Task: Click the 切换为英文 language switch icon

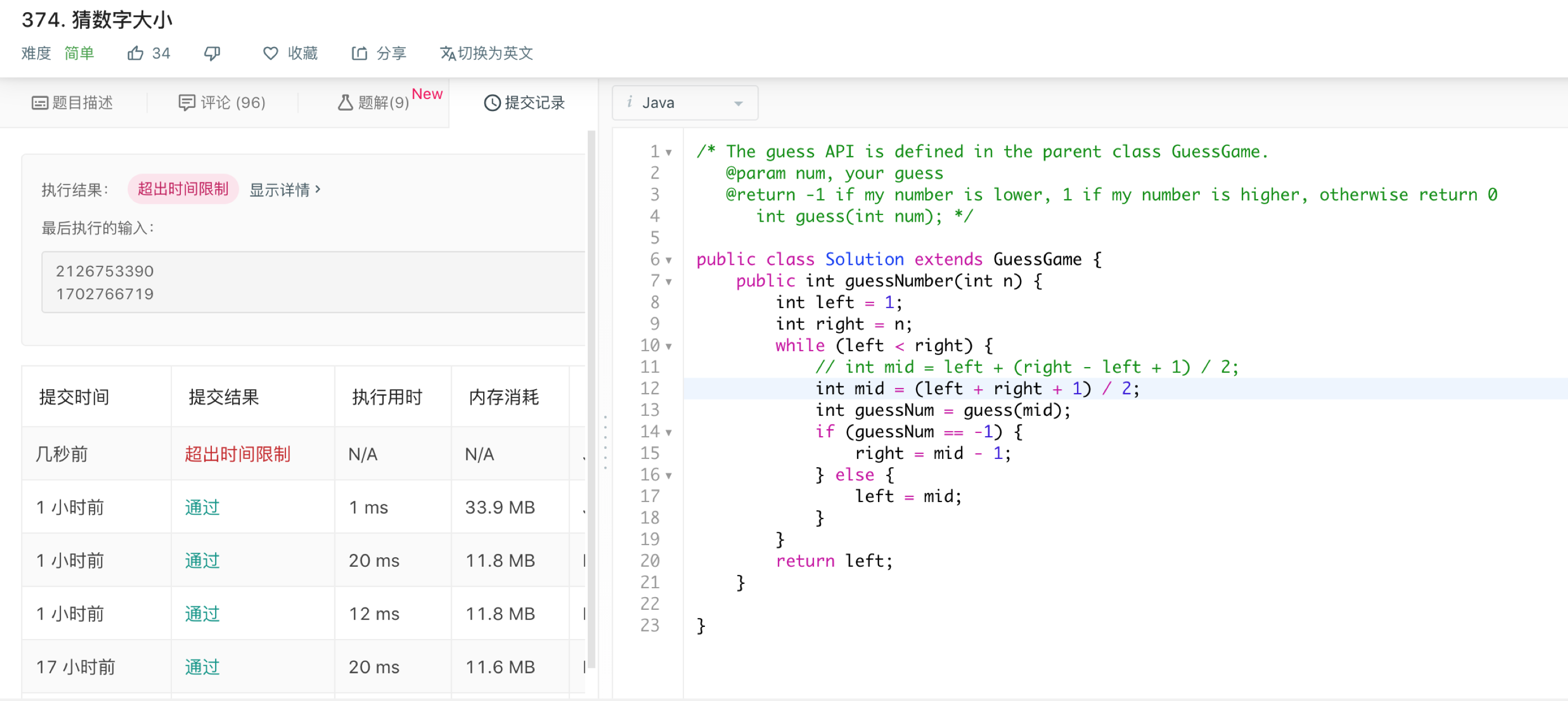Action: coord(448,54)
